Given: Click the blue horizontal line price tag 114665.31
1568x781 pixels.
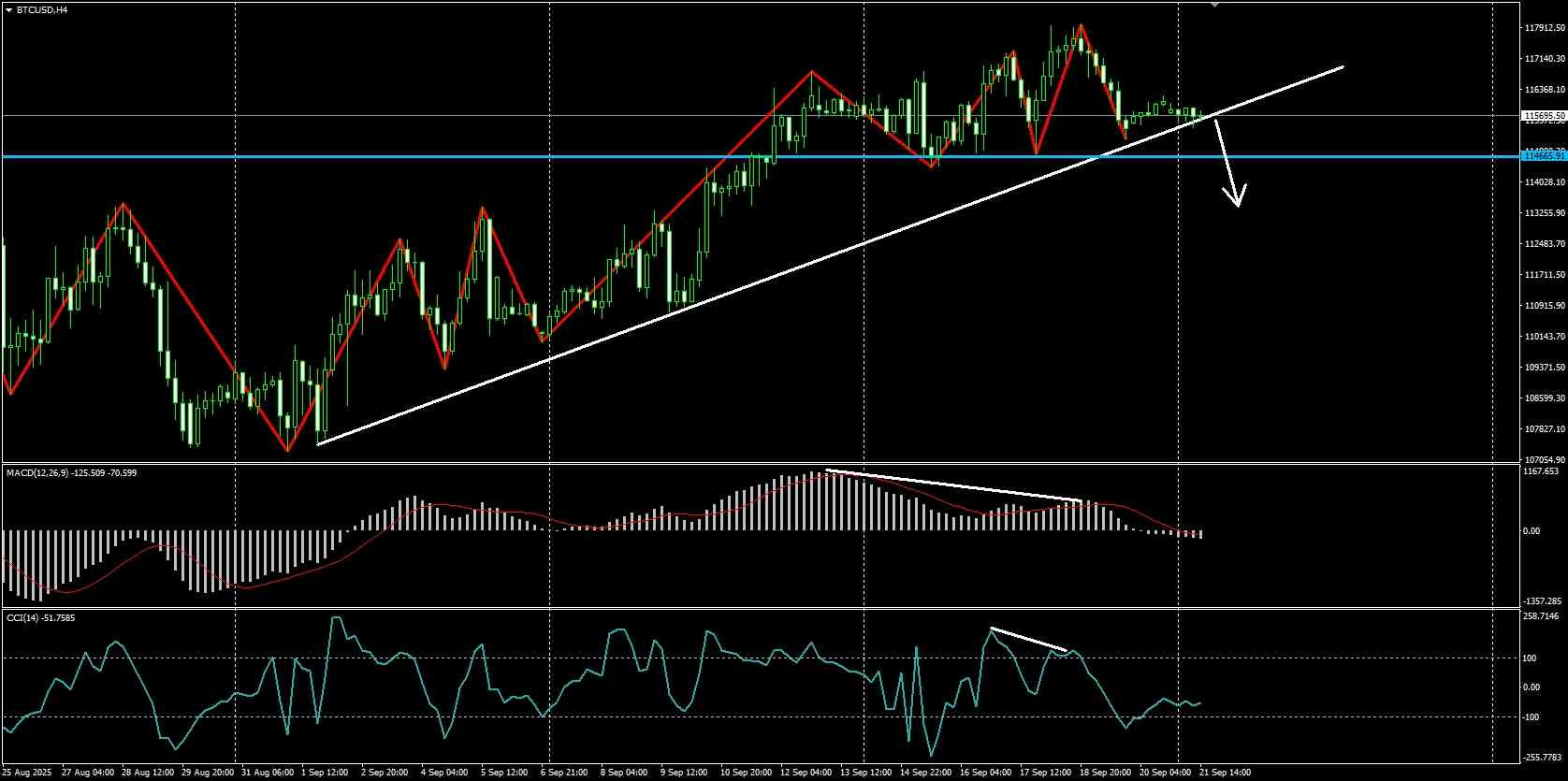Looking at the screenshot, I should pos(1545,156).
